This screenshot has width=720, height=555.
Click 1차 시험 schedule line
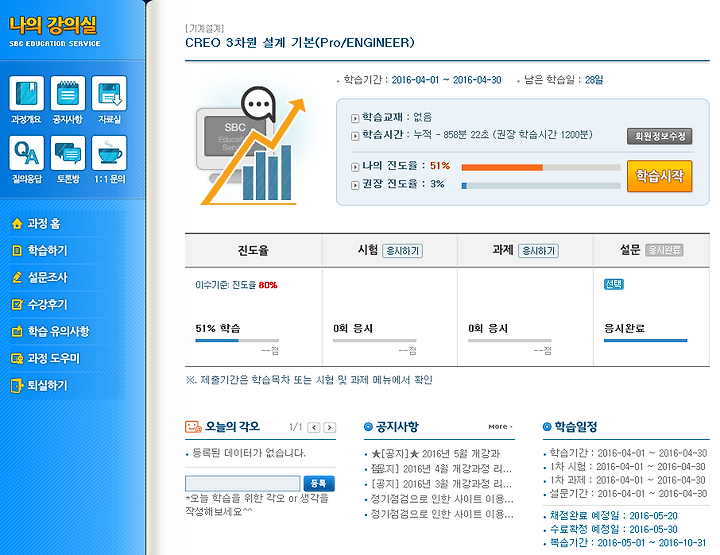[627, 467]
